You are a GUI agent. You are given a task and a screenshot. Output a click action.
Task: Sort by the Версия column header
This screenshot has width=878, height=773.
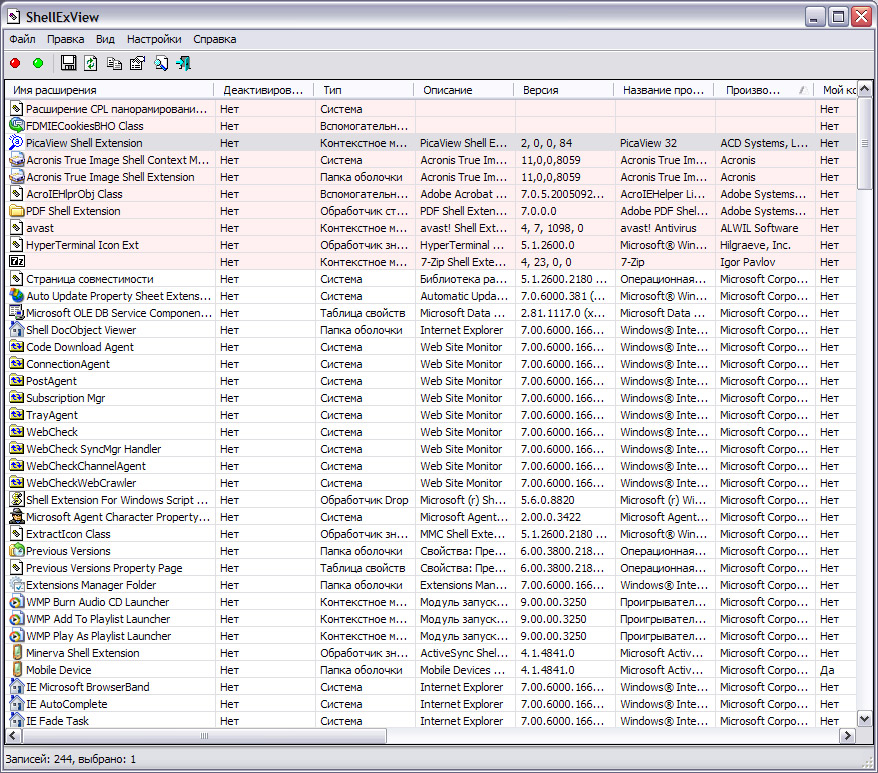click(564, 90)
